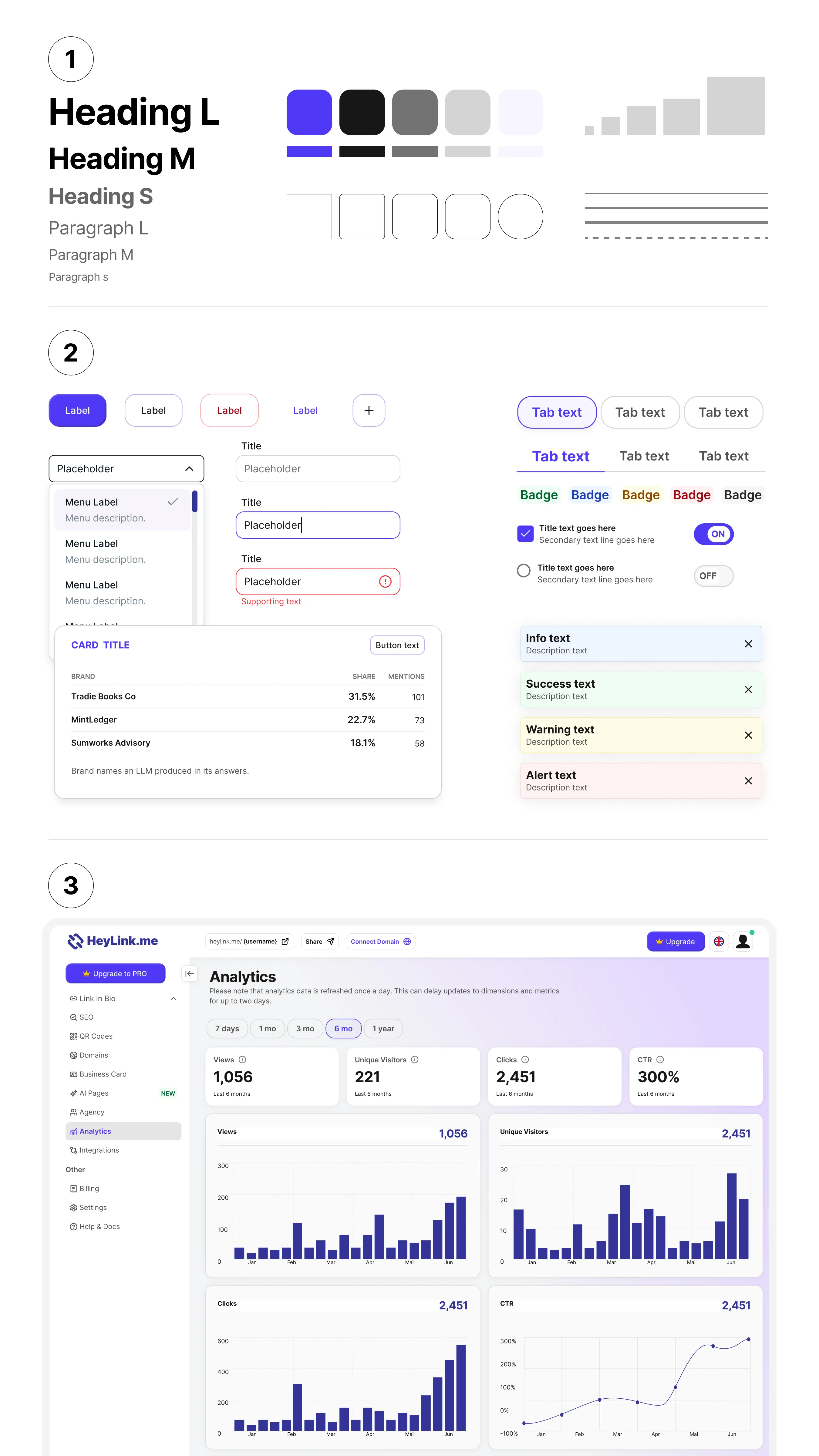The height and width of the screenshot is (1456, 819).
Task: Click the error icon in the red input field
Action: [385, 581]
